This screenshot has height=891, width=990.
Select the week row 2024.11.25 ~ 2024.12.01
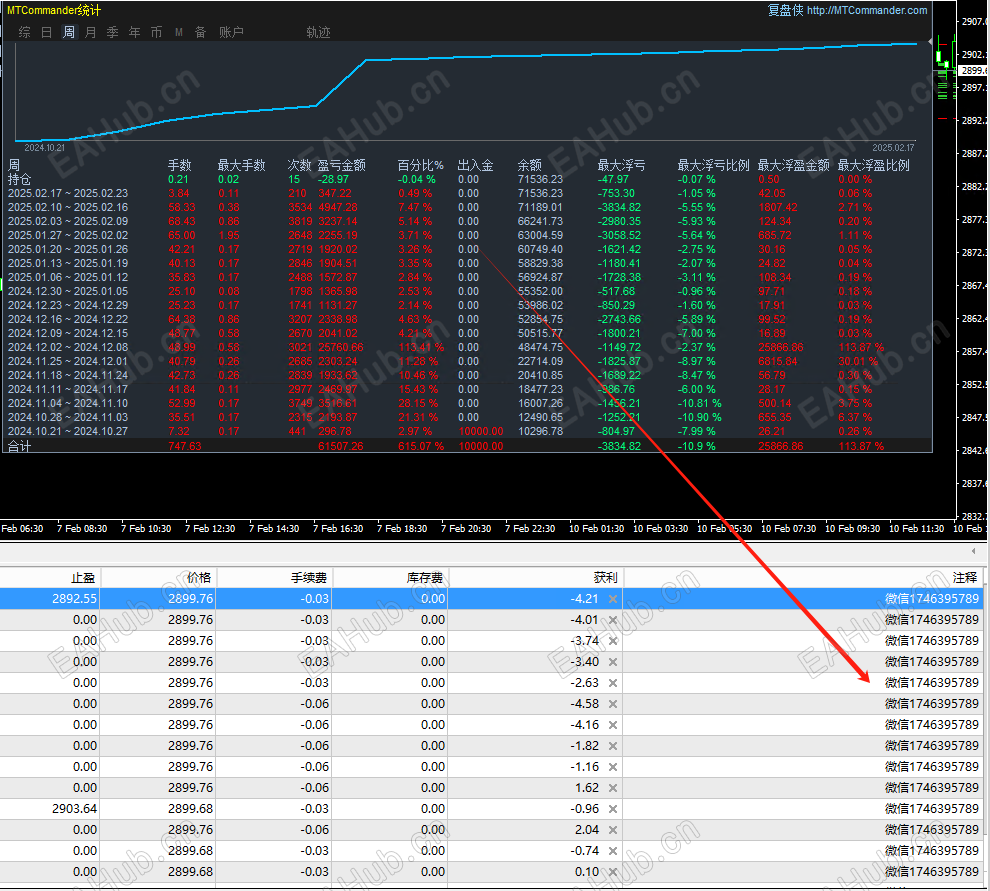(467, 361)
